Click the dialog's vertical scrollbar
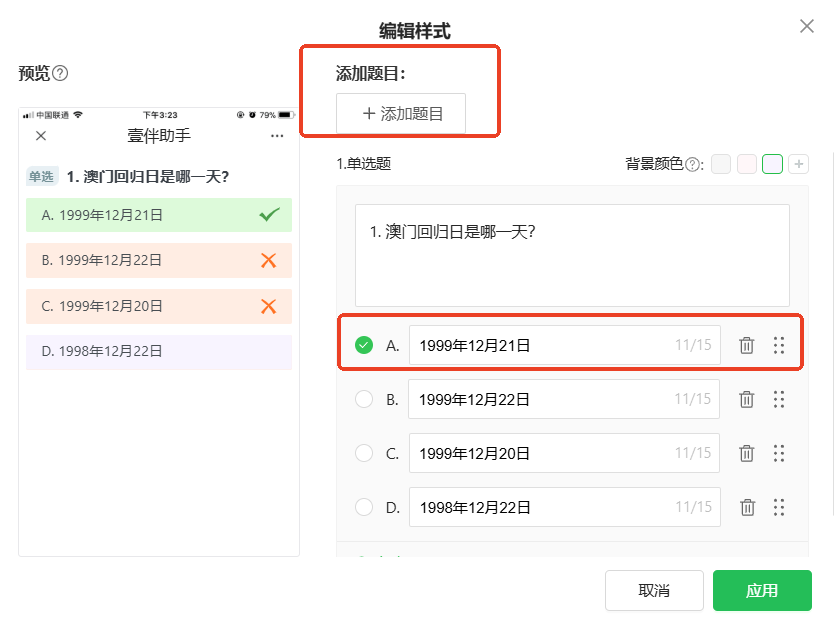 (832, 332)
